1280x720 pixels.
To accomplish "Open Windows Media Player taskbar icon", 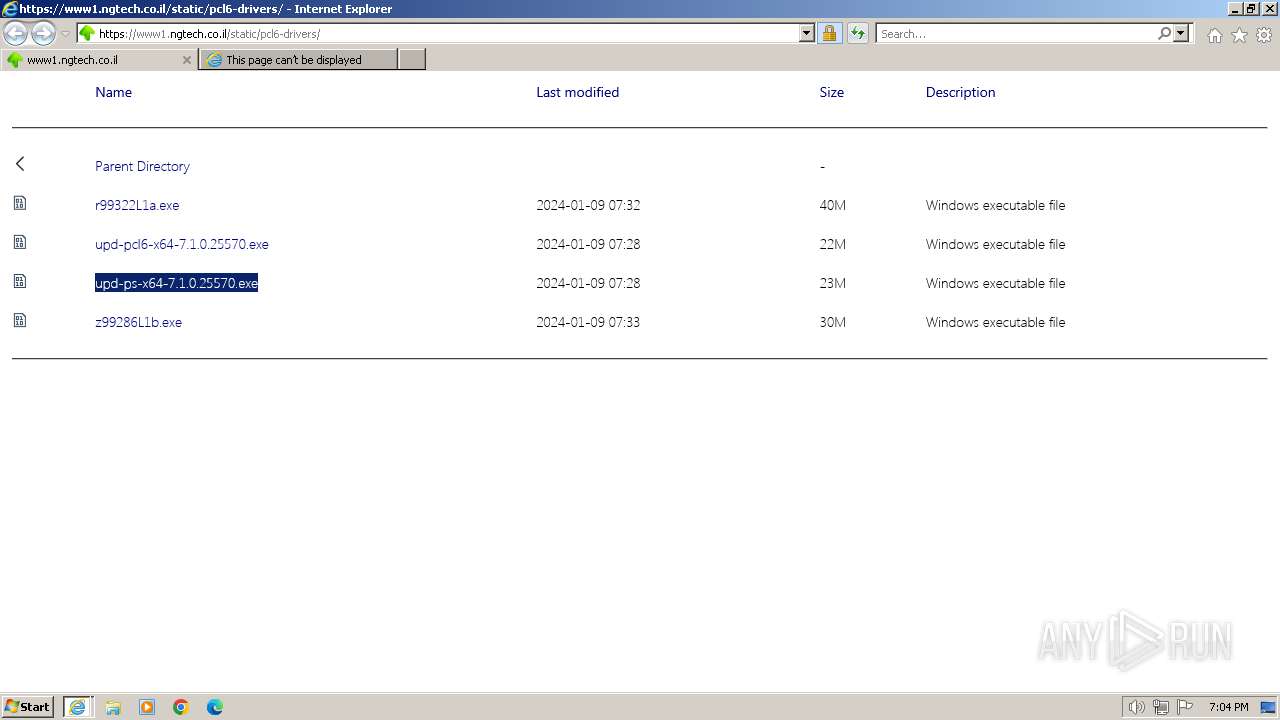I will tap(147, 707).
